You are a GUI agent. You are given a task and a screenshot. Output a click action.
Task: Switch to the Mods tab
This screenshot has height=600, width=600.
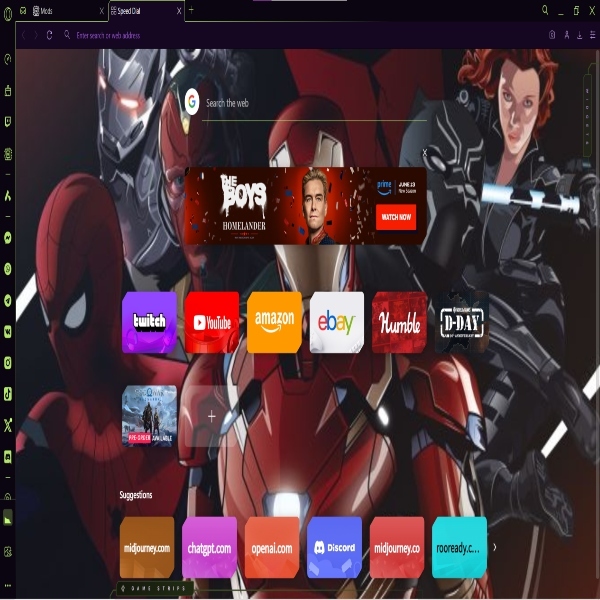click(x=63, y=11)
